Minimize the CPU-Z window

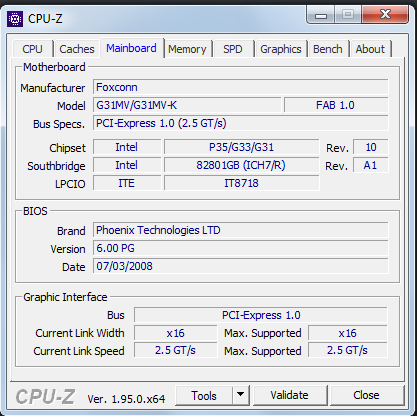pyautogui.click(x=321, y=15)
